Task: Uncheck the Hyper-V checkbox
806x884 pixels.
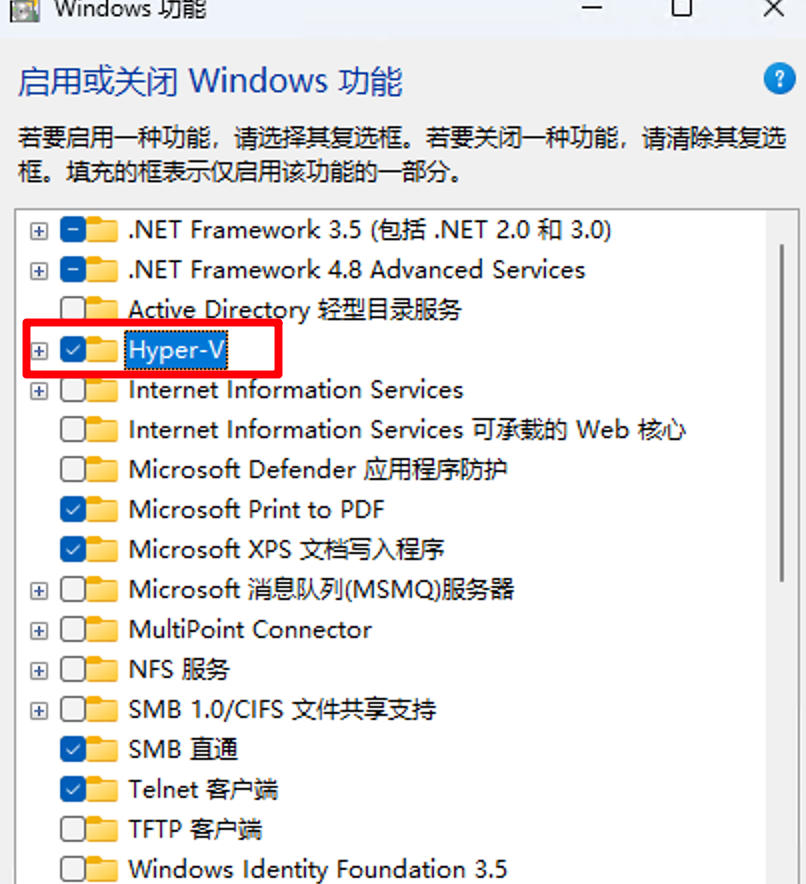Action: point(72,350)
